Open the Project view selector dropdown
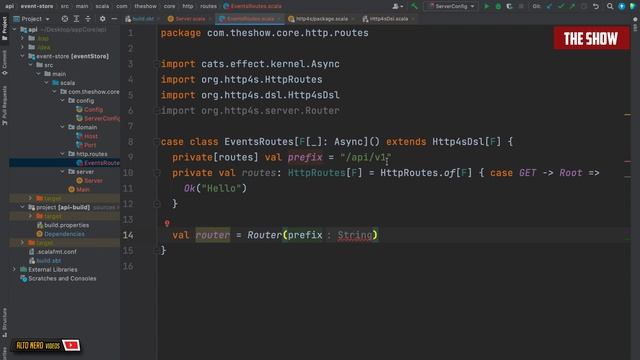Screen dimensions: 640x360 tap(32, 19)
